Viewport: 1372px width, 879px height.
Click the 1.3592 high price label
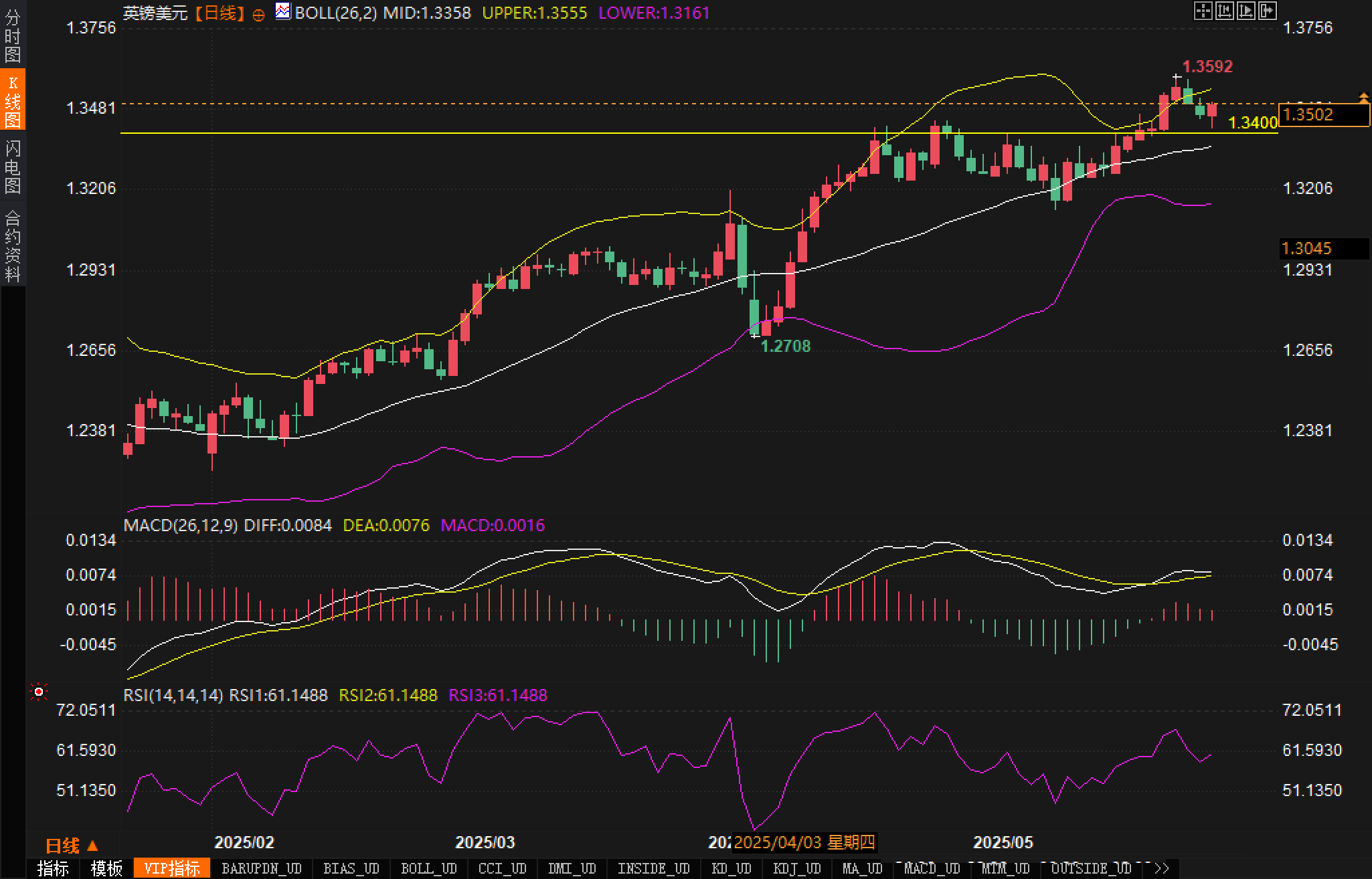[1207, 66]
